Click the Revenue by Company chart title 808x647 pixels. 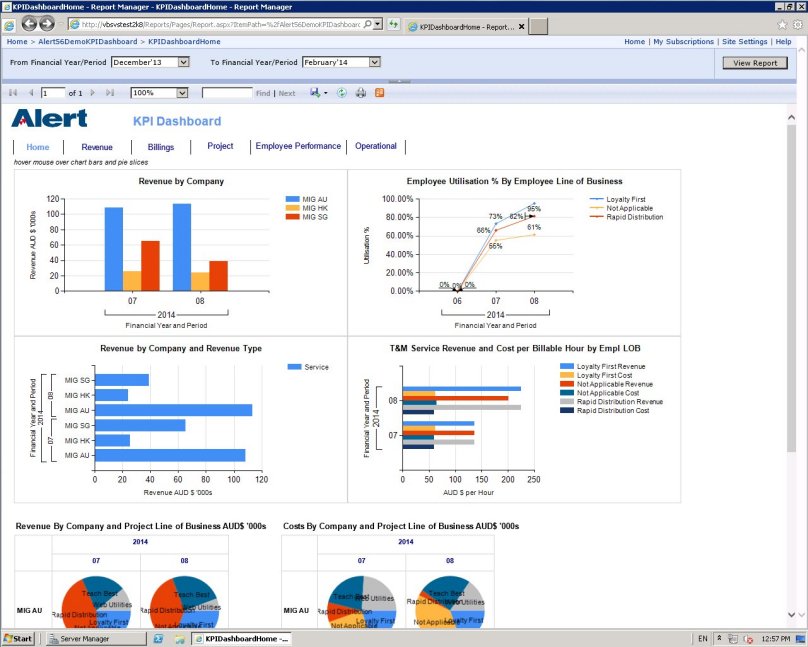181,181
